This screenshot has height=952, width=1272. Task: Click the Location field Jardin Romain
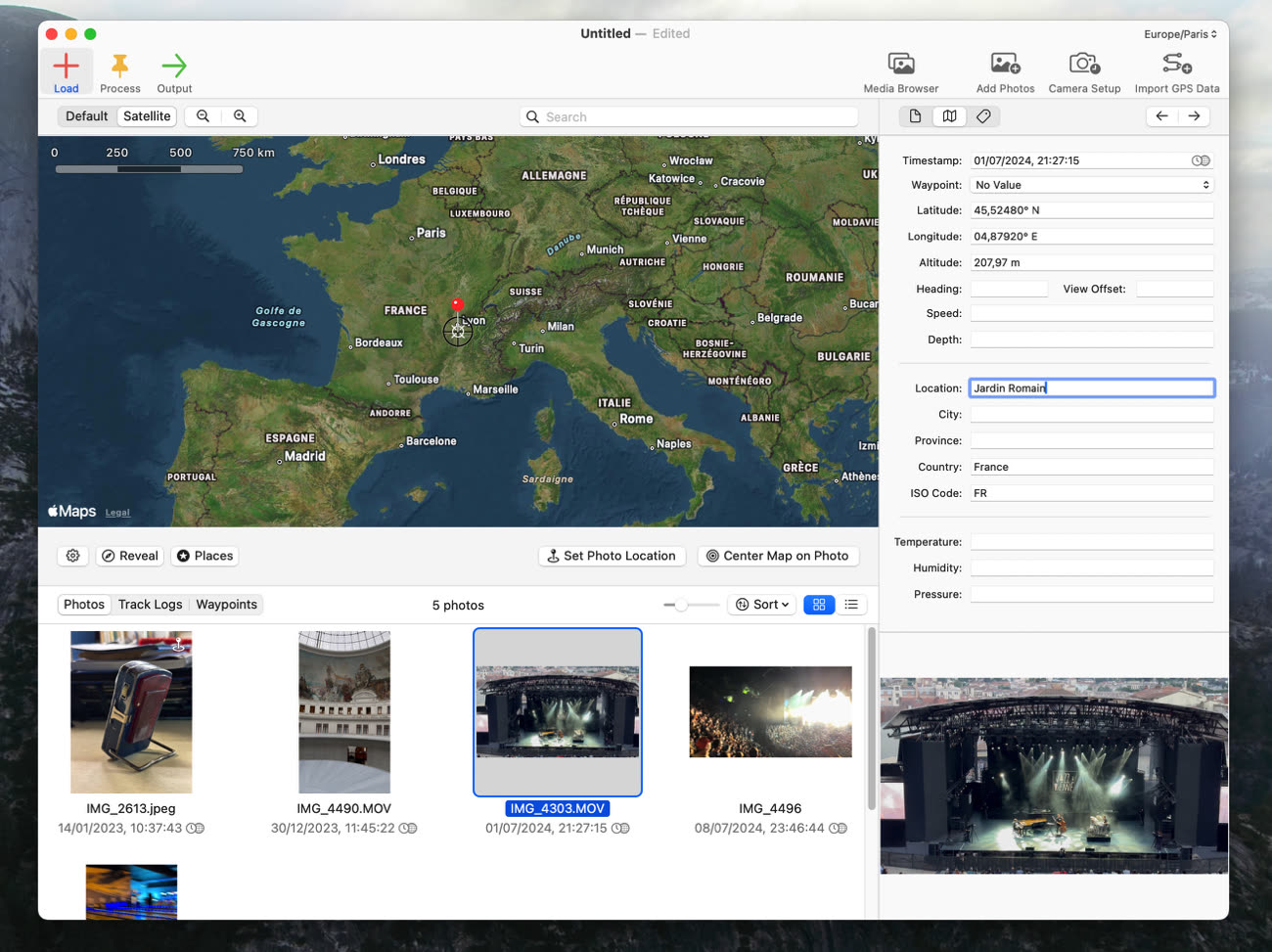1092,388
